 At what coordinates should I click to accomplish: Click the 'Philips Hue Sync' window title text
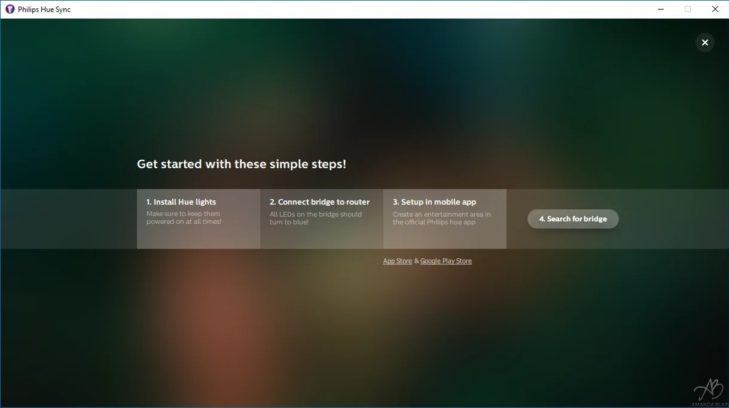tap(44, 9)
